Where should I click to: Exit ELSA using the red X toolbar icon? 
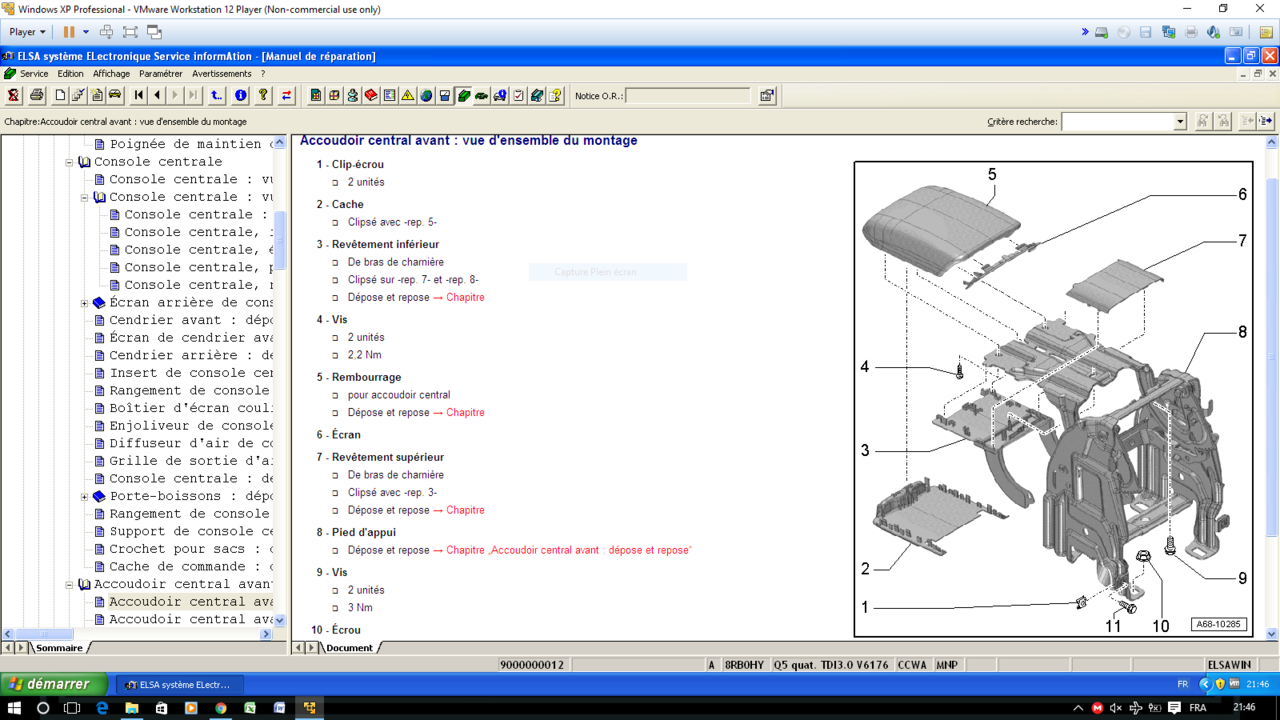click(14, 95)
